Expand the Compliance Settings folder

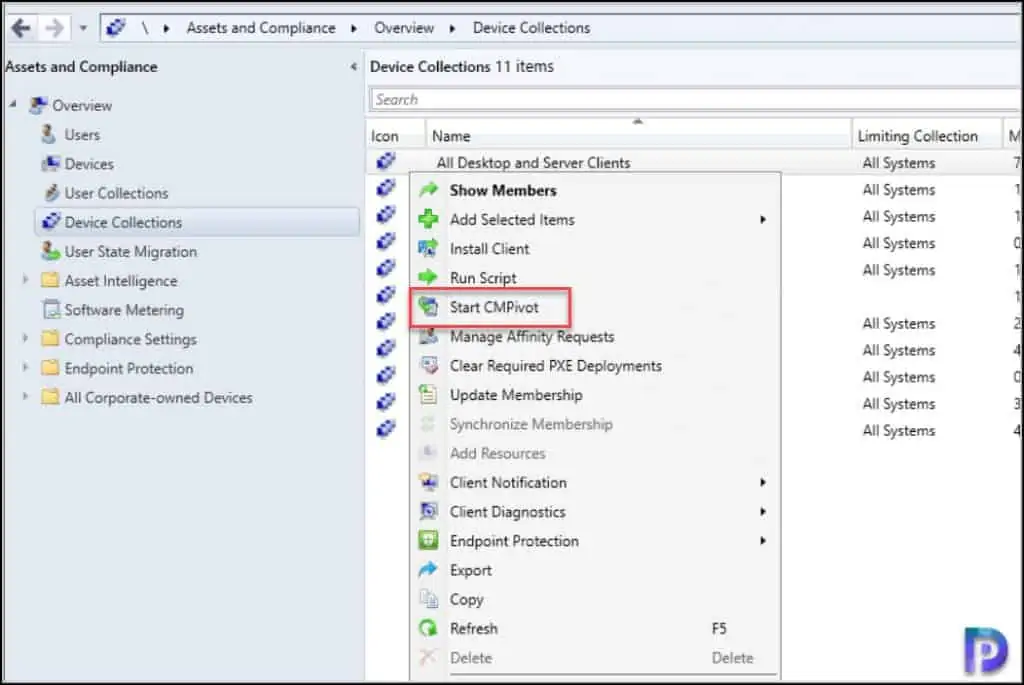click(x=25, y=338)
